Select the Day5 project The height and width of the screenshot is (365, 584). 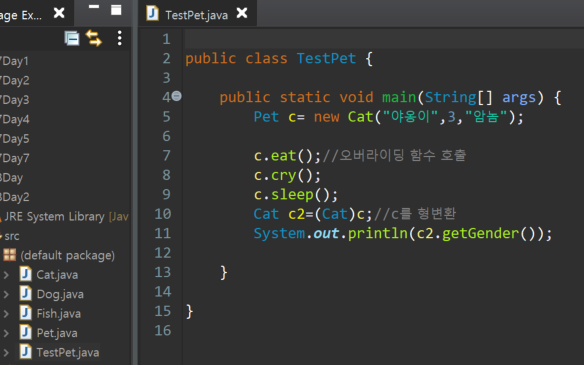click(15, 139)
